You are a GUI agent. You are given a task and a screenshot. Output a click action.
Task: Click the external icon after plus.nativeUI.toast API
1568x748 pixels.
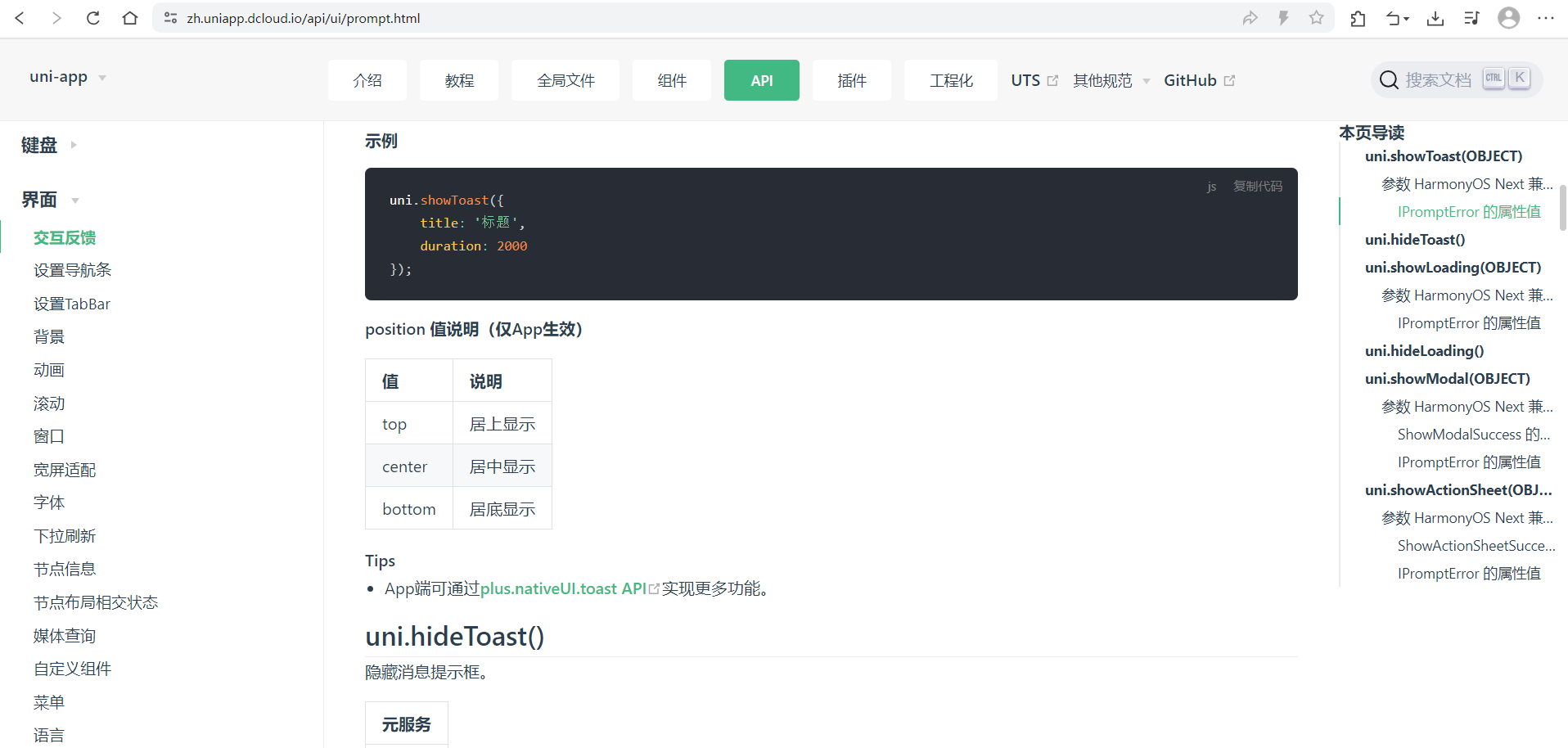[654, 589]
